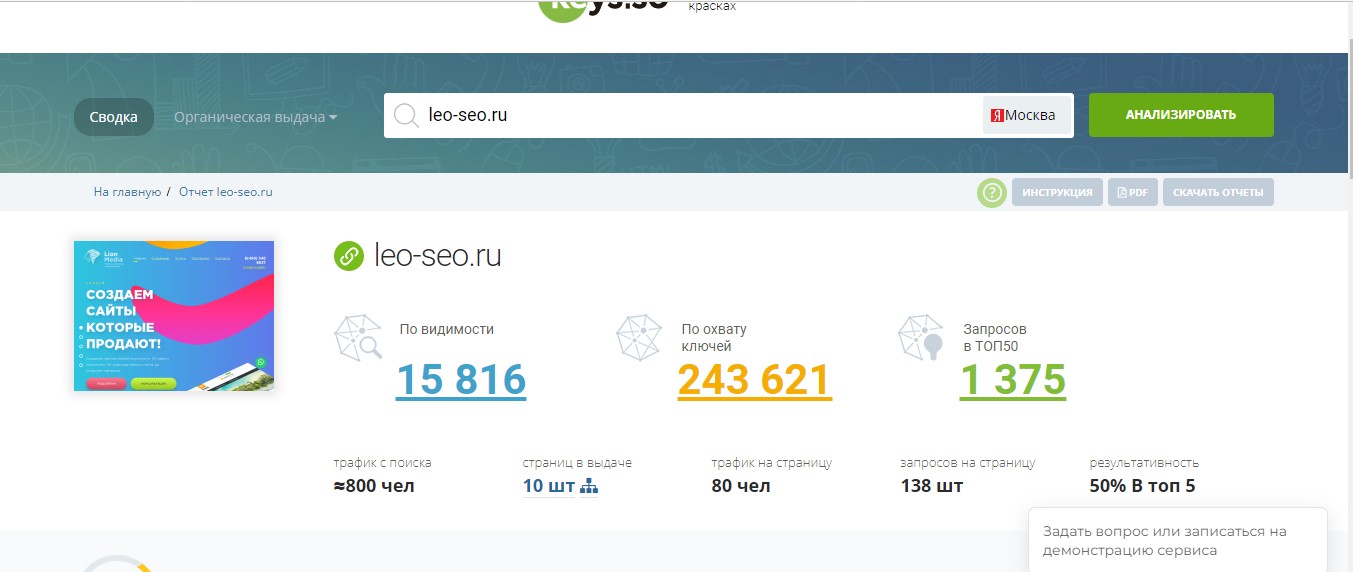Click the key coverage network icon
The height and width of the screenshot is (572, 1353).
639,337
